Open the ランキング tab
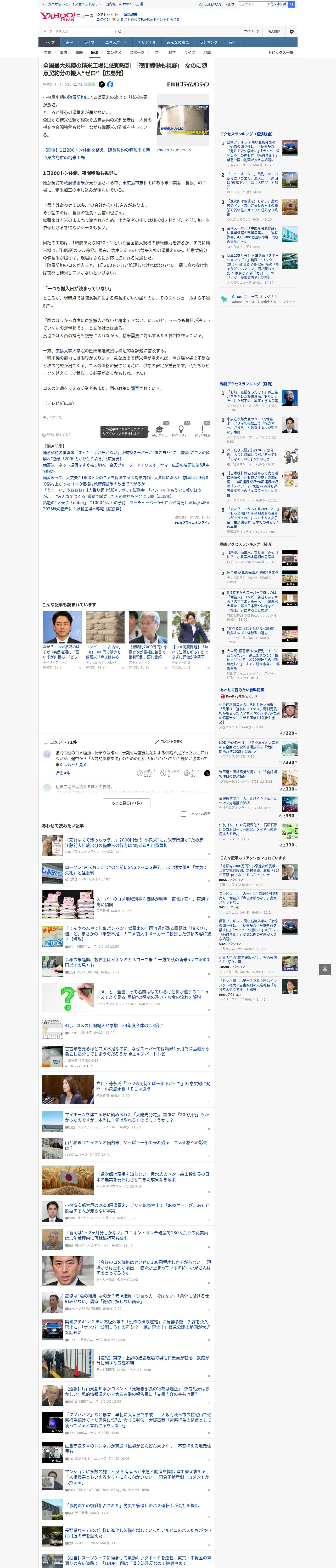336x1568 pixels. (x=209, y=43)
